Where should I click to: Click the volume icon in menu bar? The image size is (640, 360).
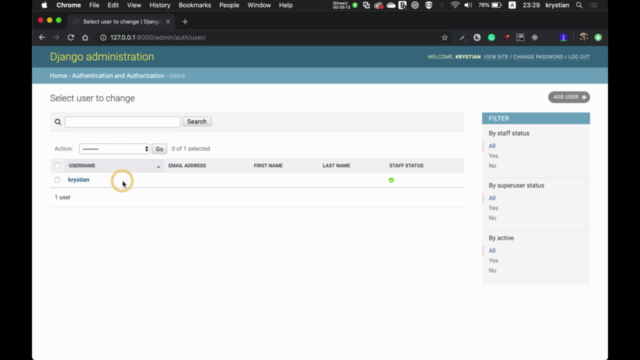(468, 5)
